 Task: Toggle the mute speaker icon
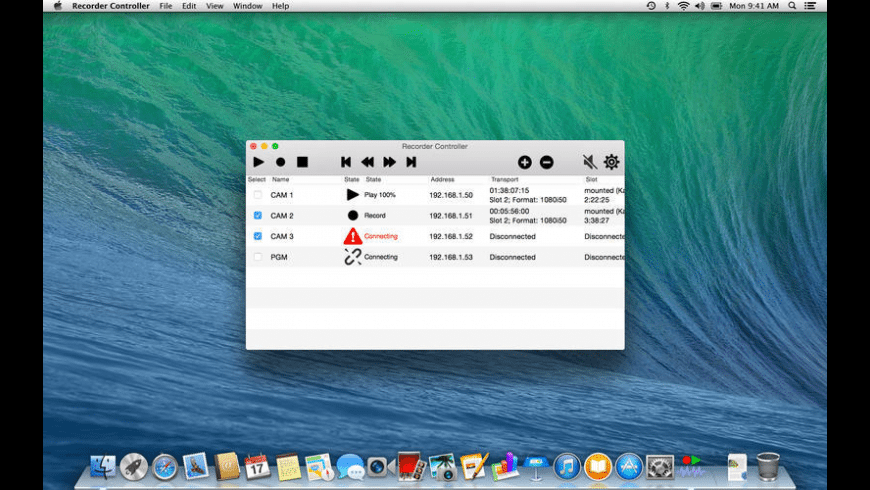click(589, 162)
